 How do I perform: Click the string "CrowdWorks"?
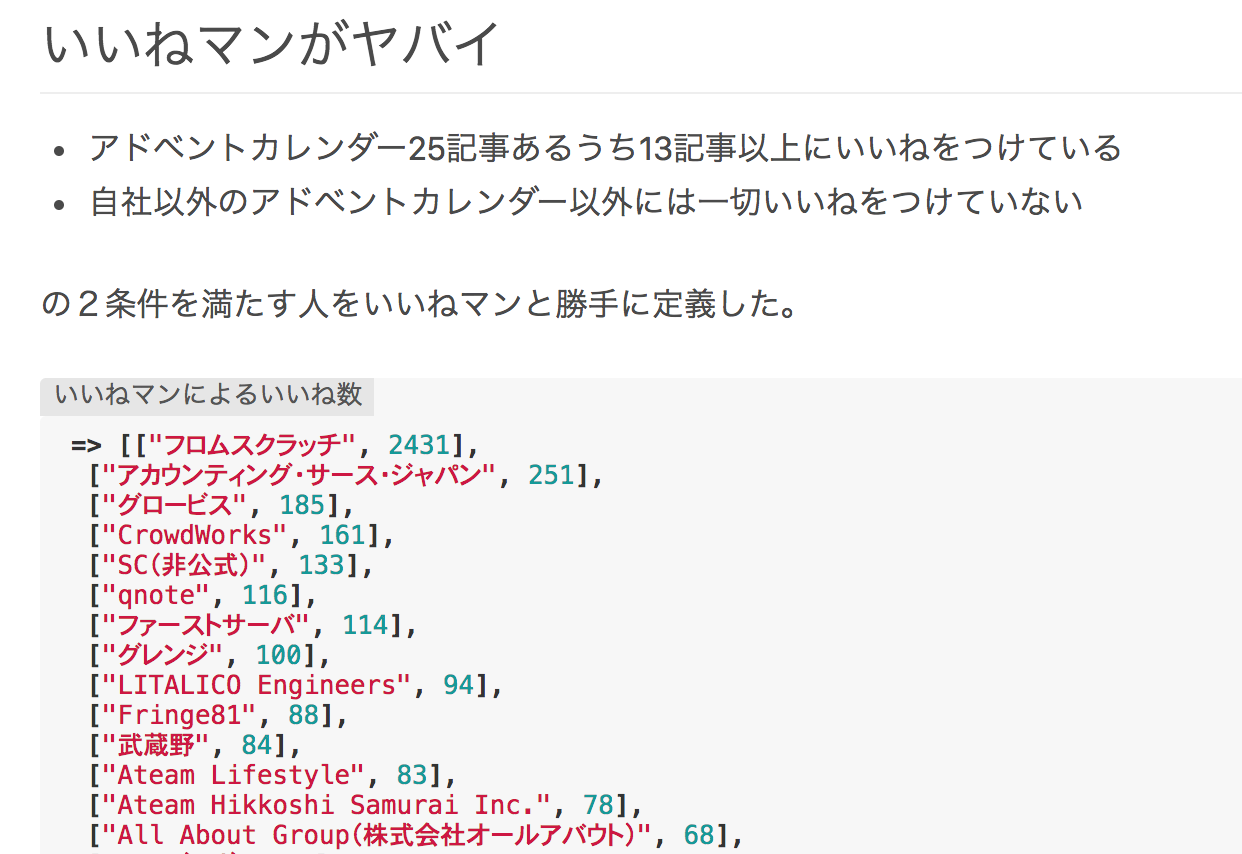tap(194, 535)
